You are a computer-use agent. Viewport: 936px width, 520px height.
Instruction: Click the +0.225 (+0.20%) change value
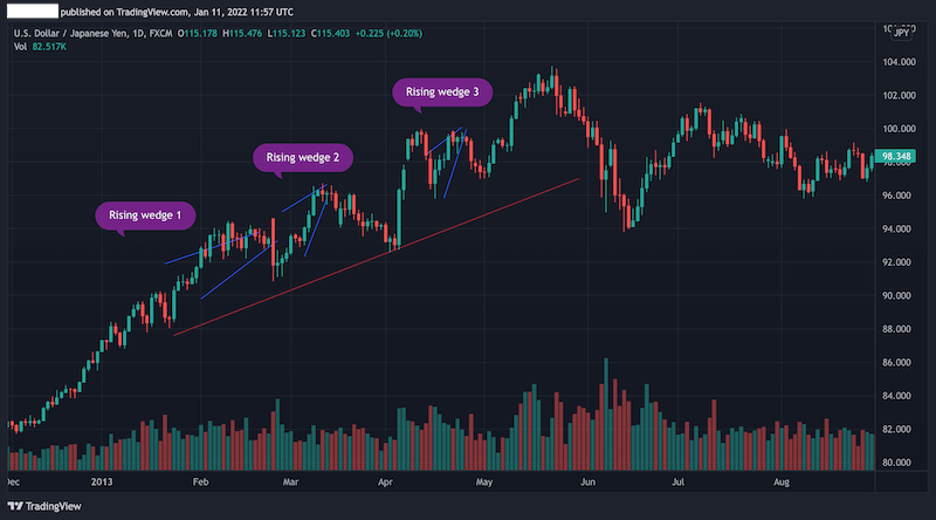tap(389, 33)
